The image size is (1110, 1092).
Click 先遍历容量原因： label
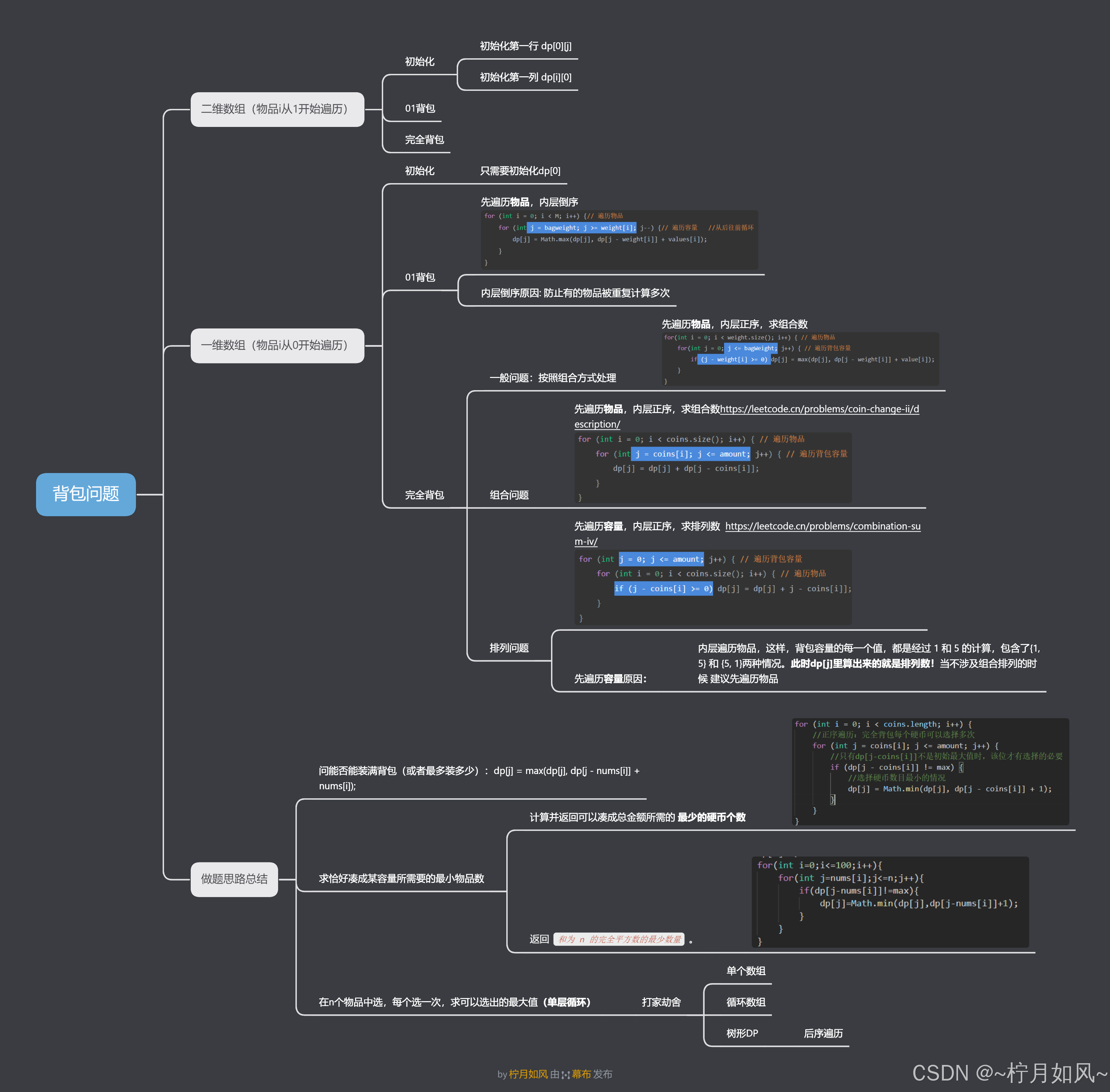[610, 679]
